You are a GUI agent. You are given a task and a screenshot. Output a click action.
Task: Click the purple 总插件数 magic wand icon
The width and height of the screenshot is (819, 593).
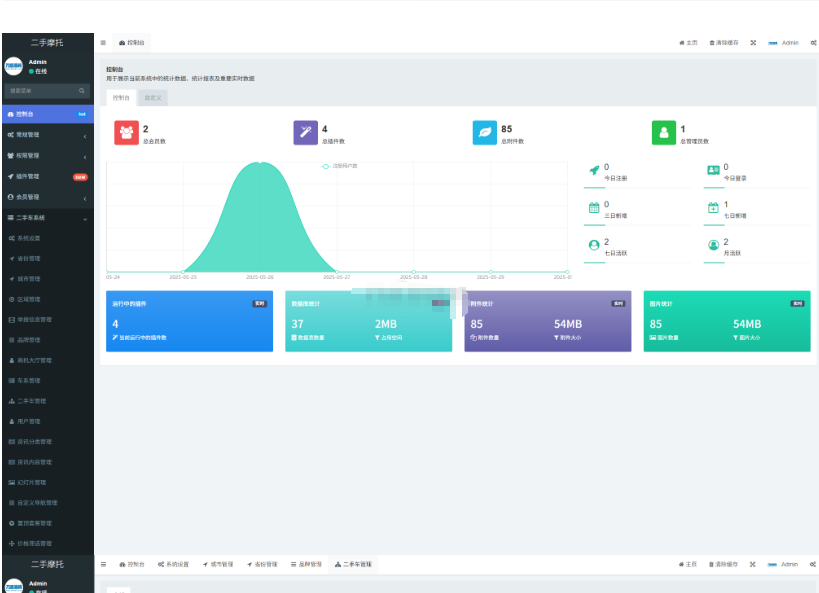point(305,133)
